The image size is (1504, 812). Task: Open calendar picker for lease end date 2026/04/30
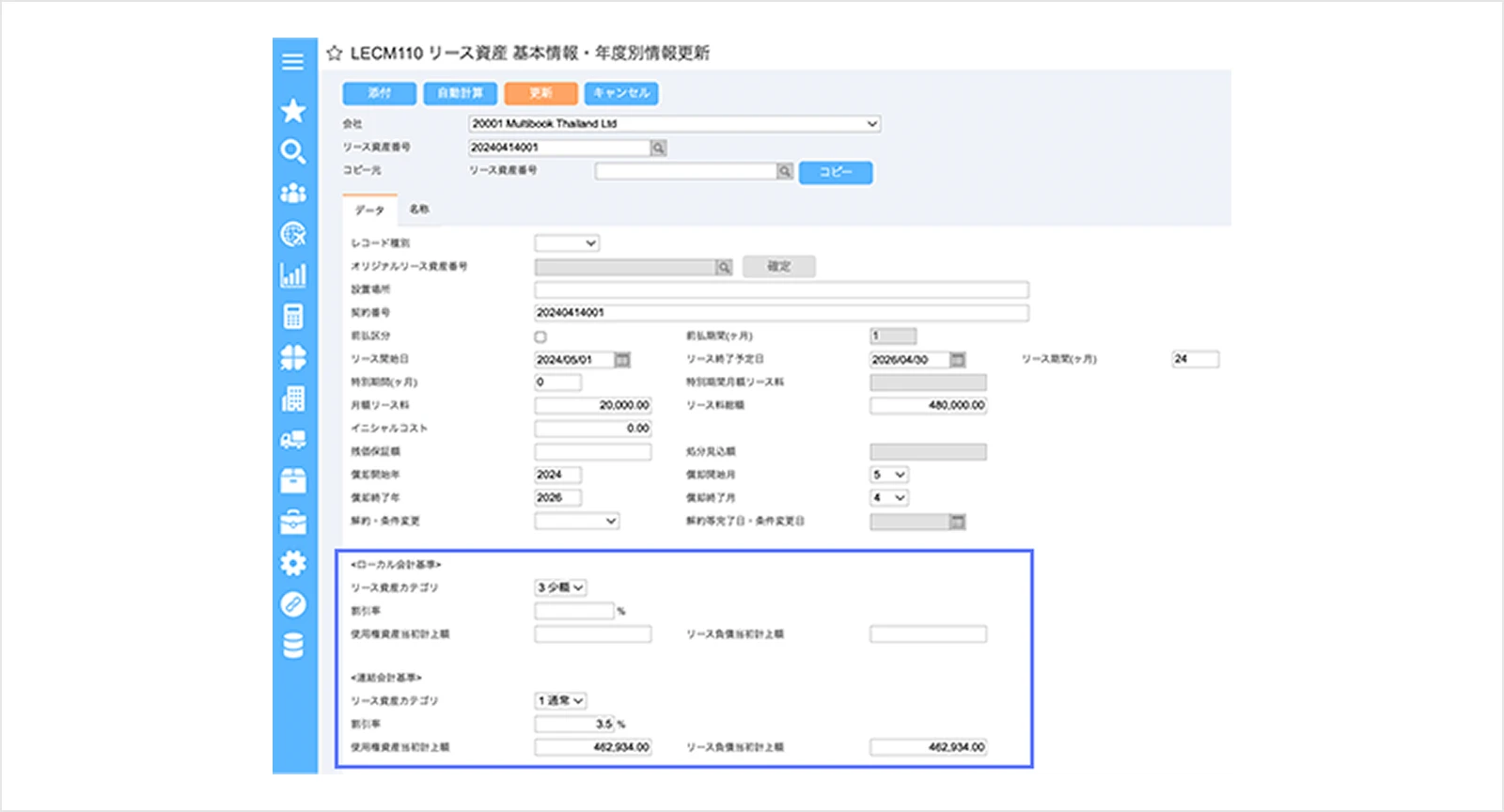957,360
